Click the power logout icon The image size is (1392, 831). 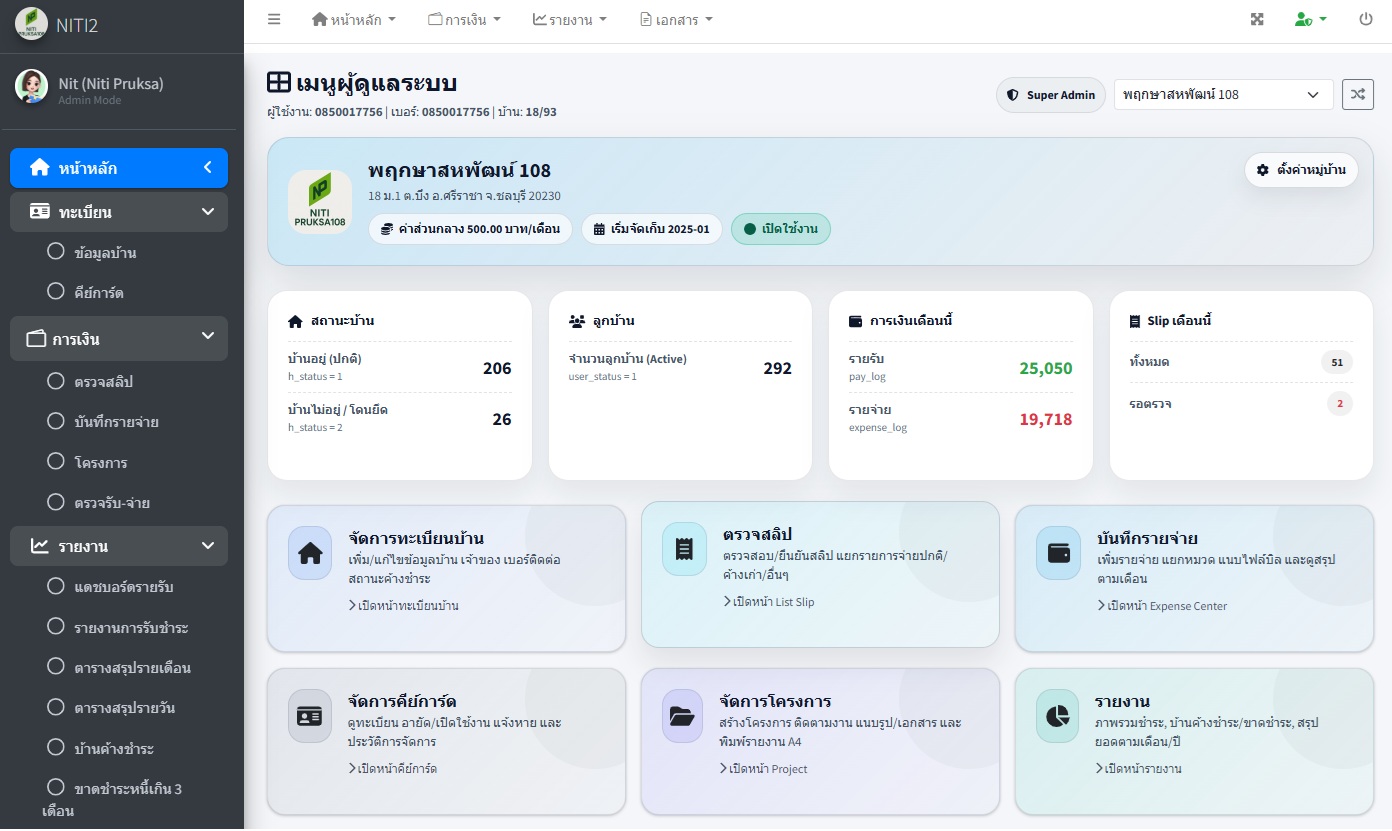tap(1365, 19)
